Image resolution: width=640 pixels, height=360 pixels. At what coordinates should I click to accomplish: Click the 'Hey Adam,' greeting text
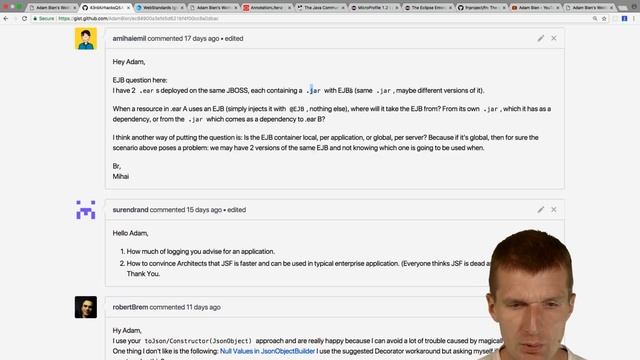click(129, 62)
